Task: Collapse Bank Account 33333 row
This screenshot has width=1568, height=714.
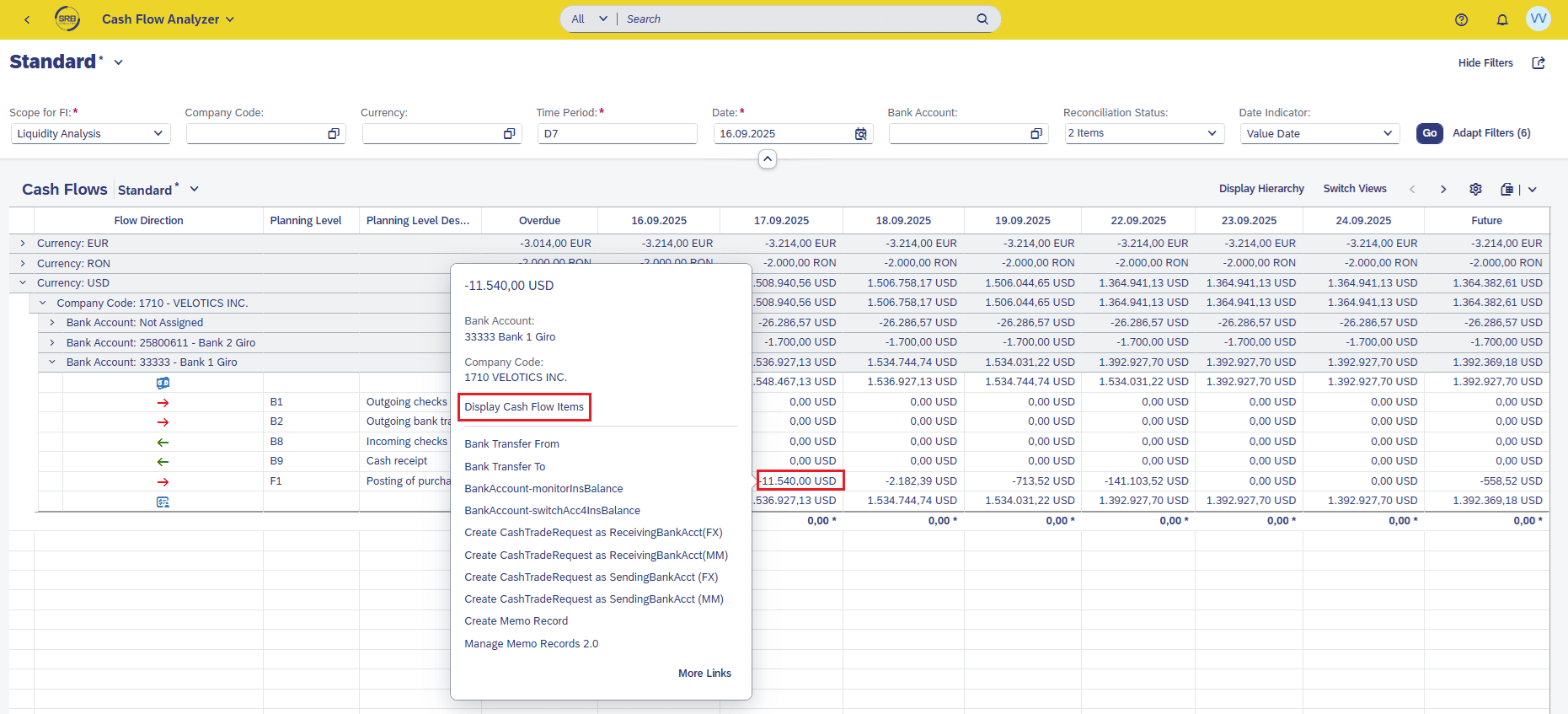Action: click(52, 362)
